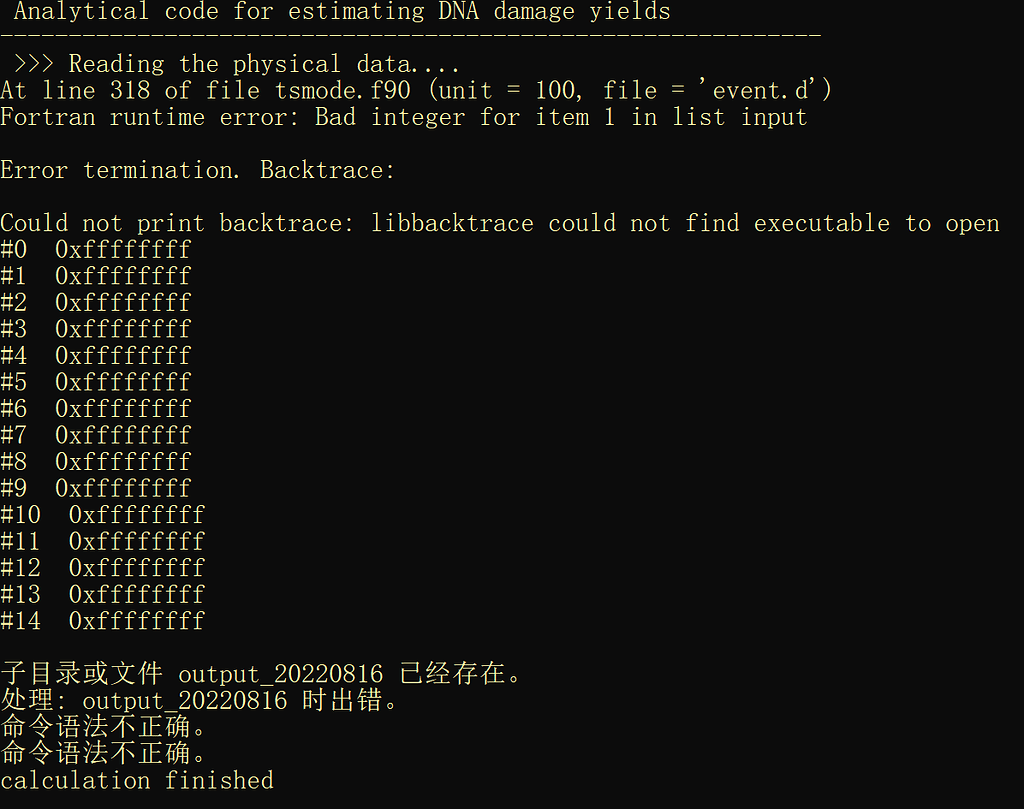Click the 'calculation finished' text
Viewport: 1024px width, 809px height.
click(x=137, y=780)
